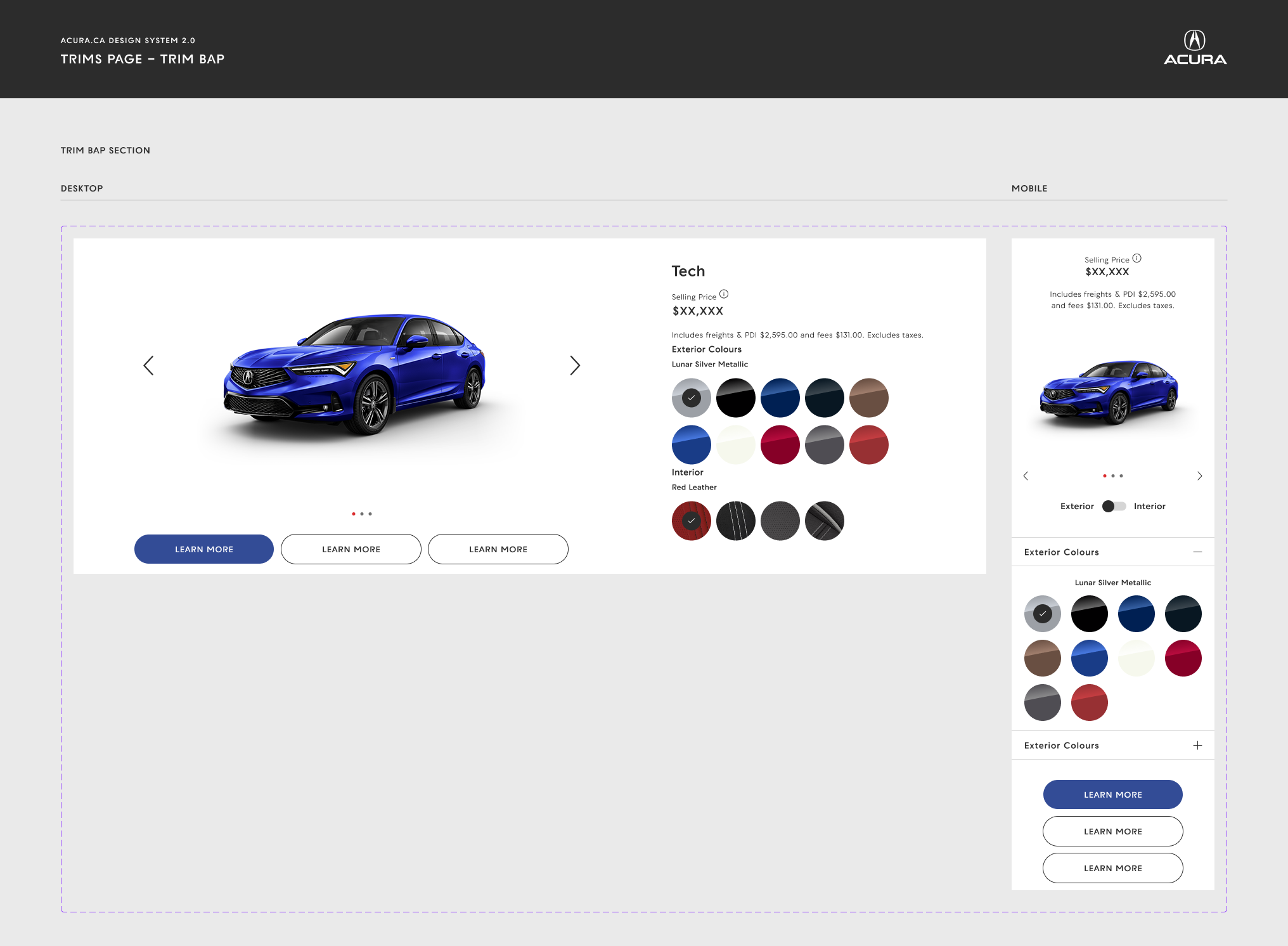Select the silver swatch in mobile exterior colours
Viewport: 1288px width, 946px height.
pos(1043,614)
